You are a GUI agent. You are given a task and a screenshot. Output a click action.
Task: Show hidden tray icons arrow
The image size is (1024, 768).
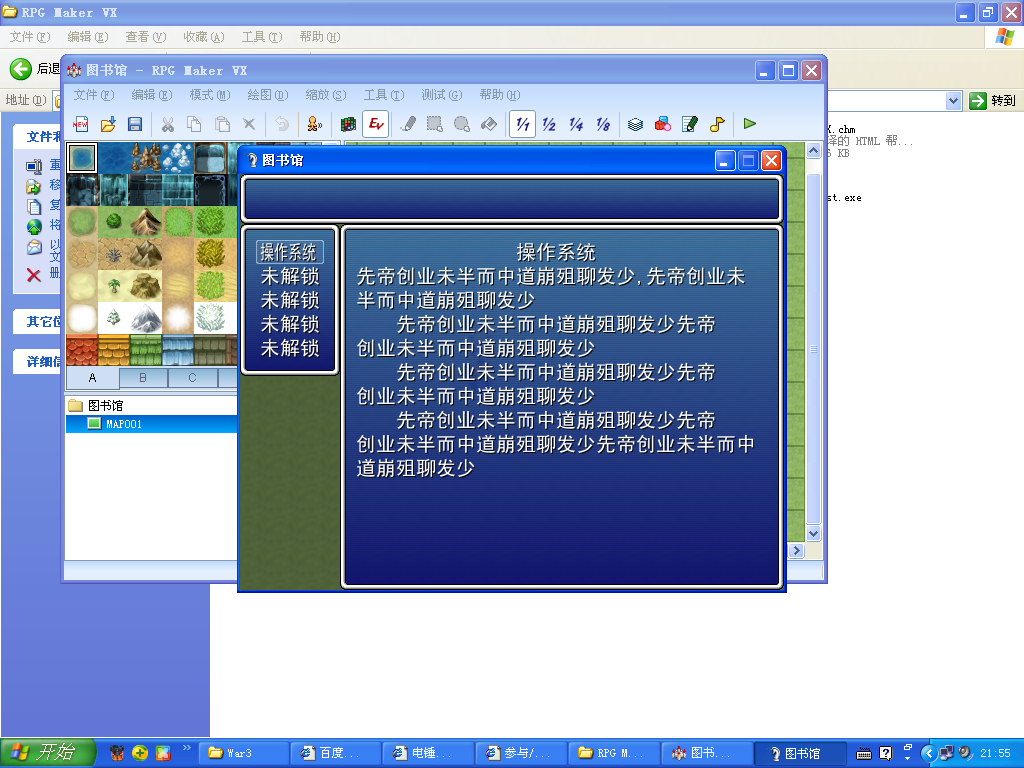(928, 753)
